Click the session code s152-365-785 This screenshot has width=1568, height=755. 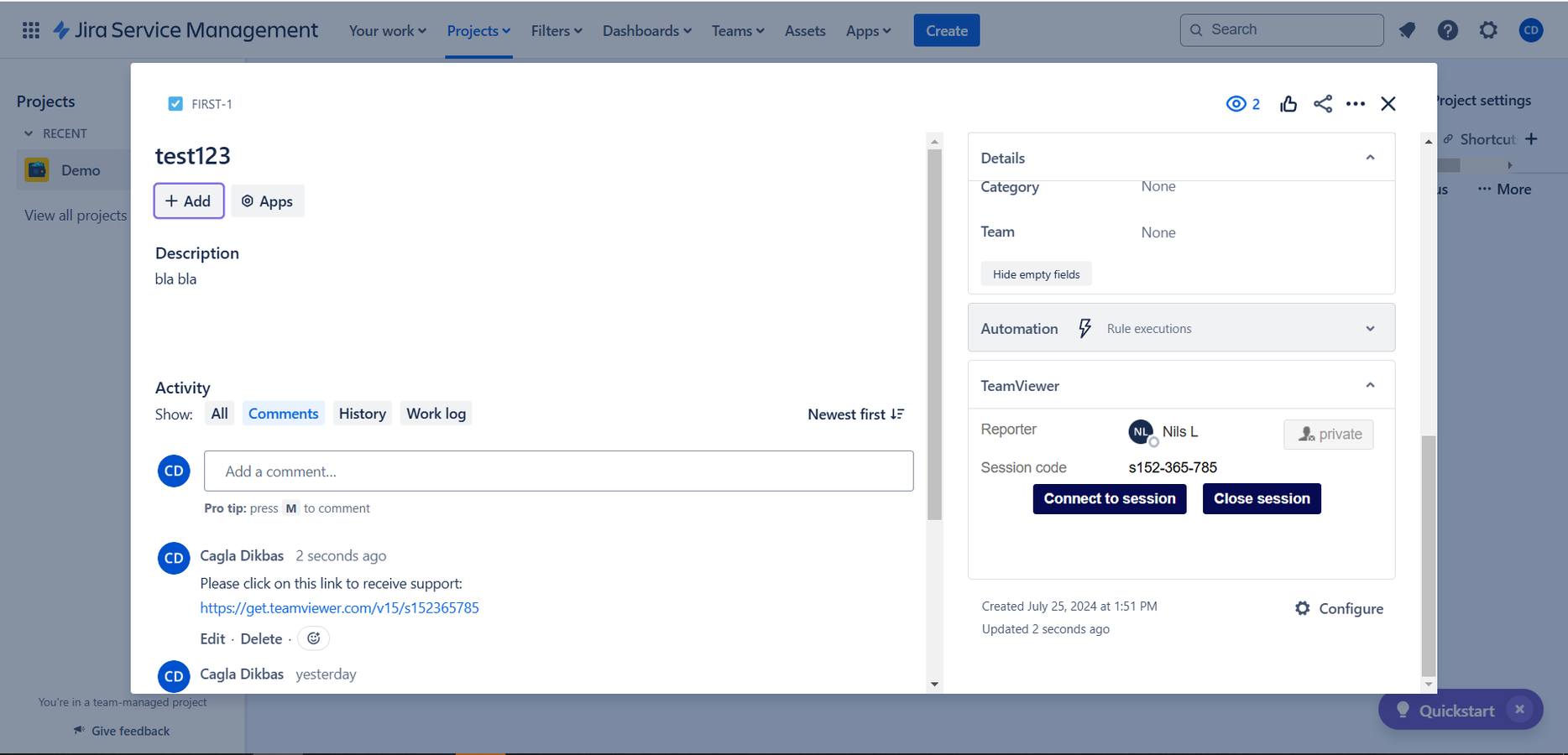click(1173, 468)
